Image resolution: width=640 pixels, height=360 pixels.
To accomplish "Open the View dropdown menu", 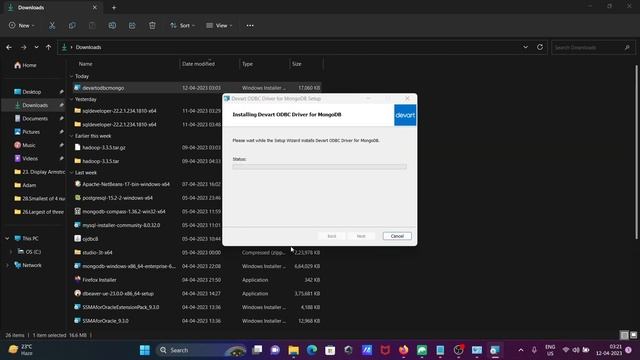I will coord(219,25).
